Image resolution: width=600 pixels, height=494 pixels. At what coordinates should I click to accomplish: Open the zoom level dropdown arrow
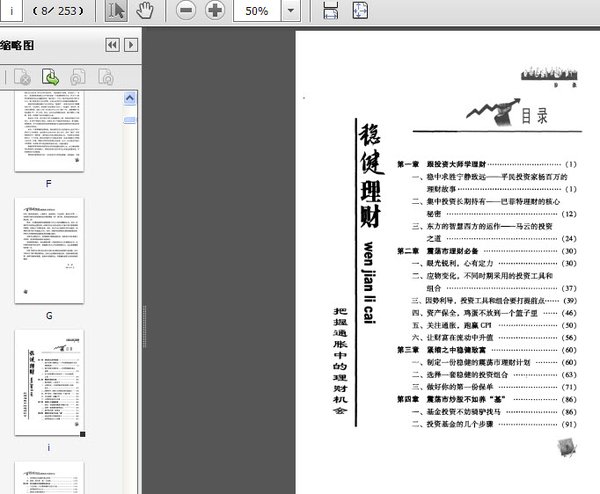point(291,11)
